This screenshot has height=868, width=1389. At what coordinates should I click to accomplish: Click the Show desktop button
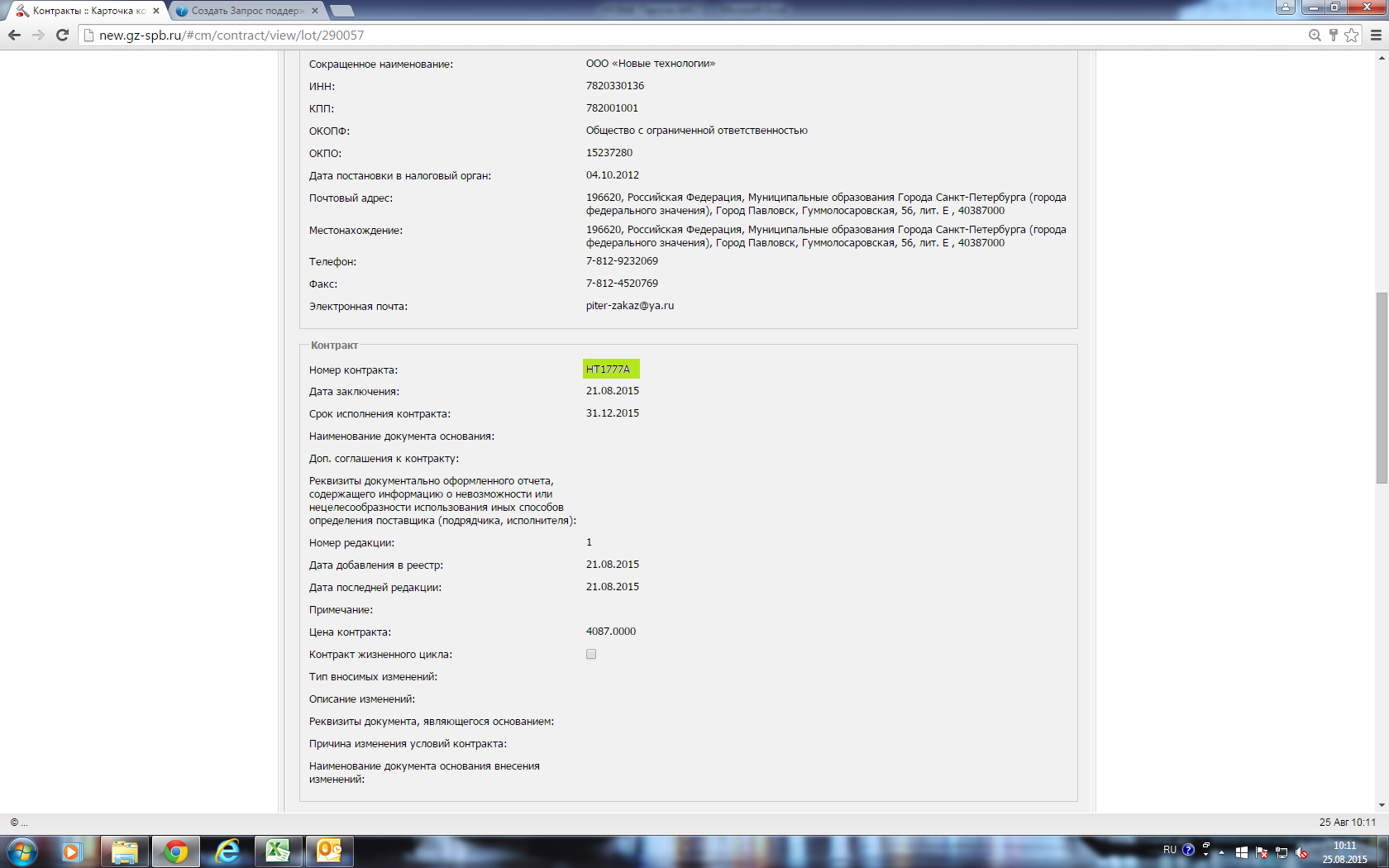[x=1382, y=852]
